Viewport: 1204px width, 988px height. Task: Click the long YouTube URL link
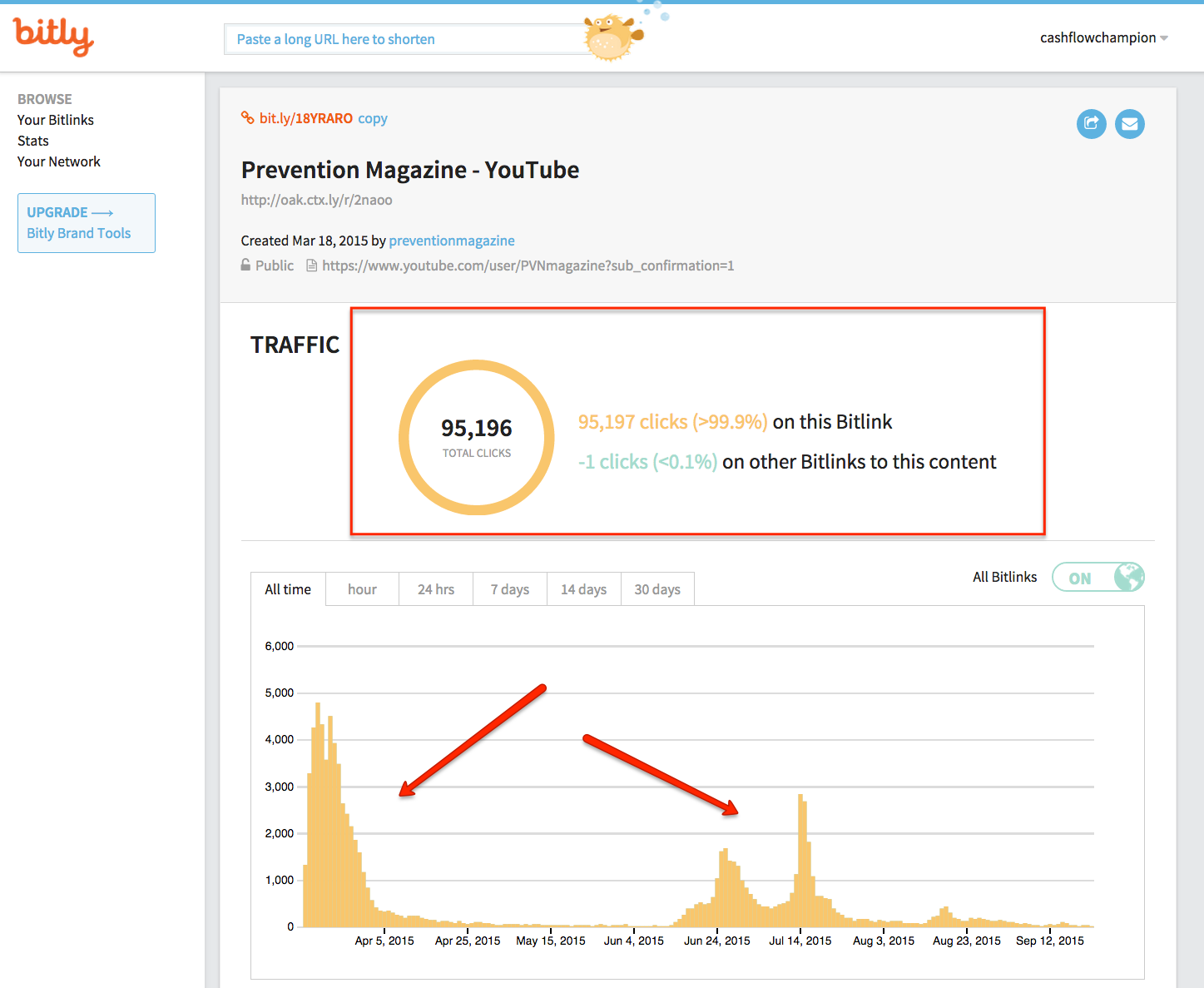point(528,266)
